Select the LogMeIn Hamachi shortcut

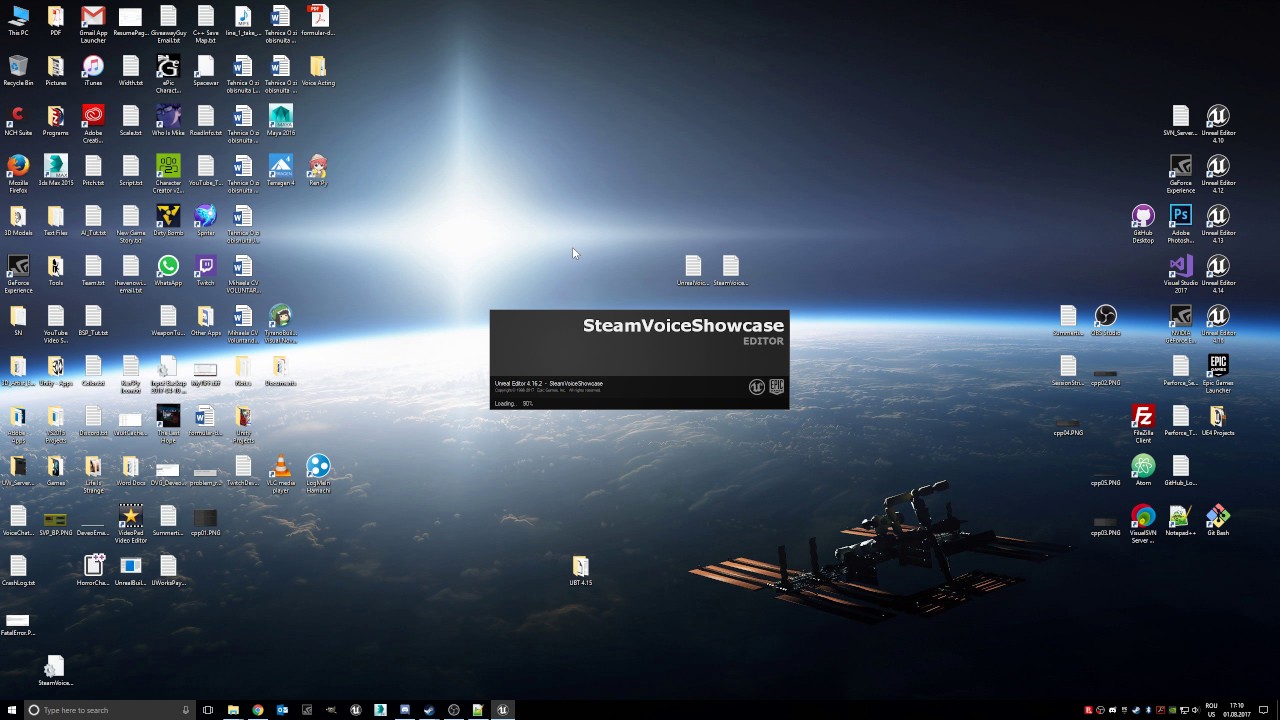pyautogui.click(x=318, y=474)
